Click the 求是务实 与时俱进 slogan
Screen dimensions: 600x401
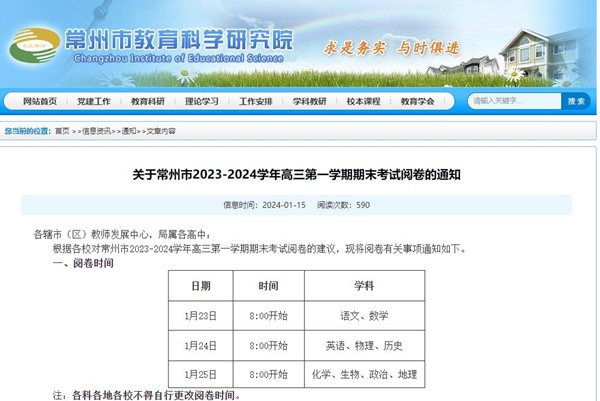(391, 48)
